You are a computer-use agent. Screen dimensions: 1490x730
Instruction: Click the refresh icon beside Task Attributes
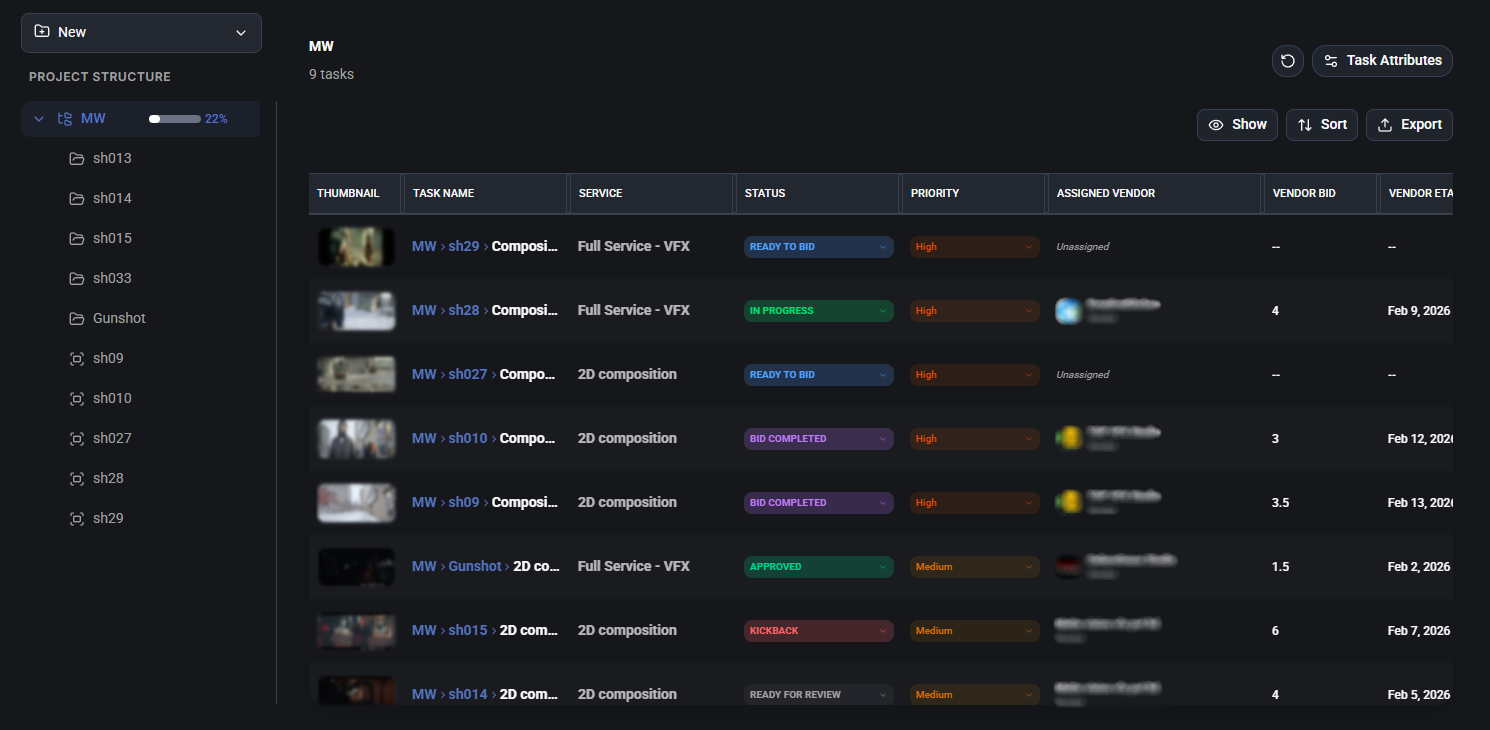[x=1288, y=61]
